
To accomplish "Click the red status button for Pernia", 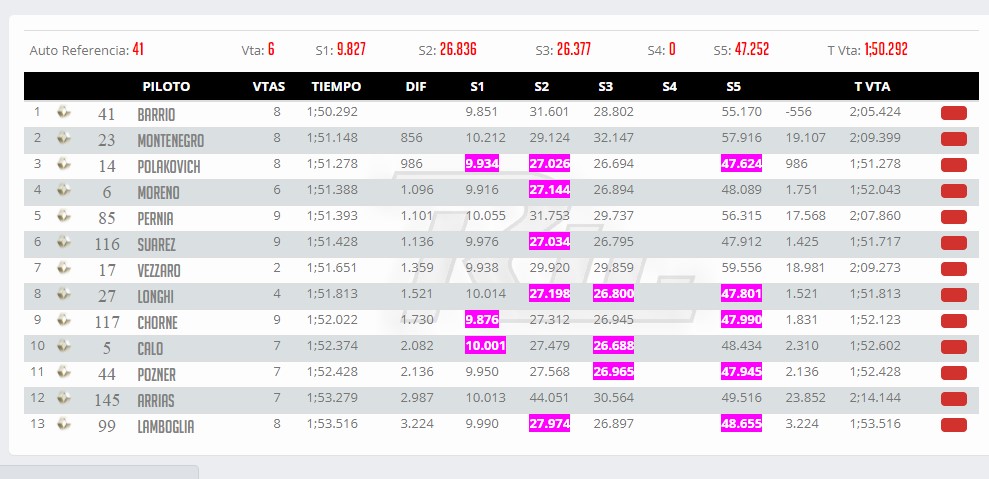I will 954,217.
